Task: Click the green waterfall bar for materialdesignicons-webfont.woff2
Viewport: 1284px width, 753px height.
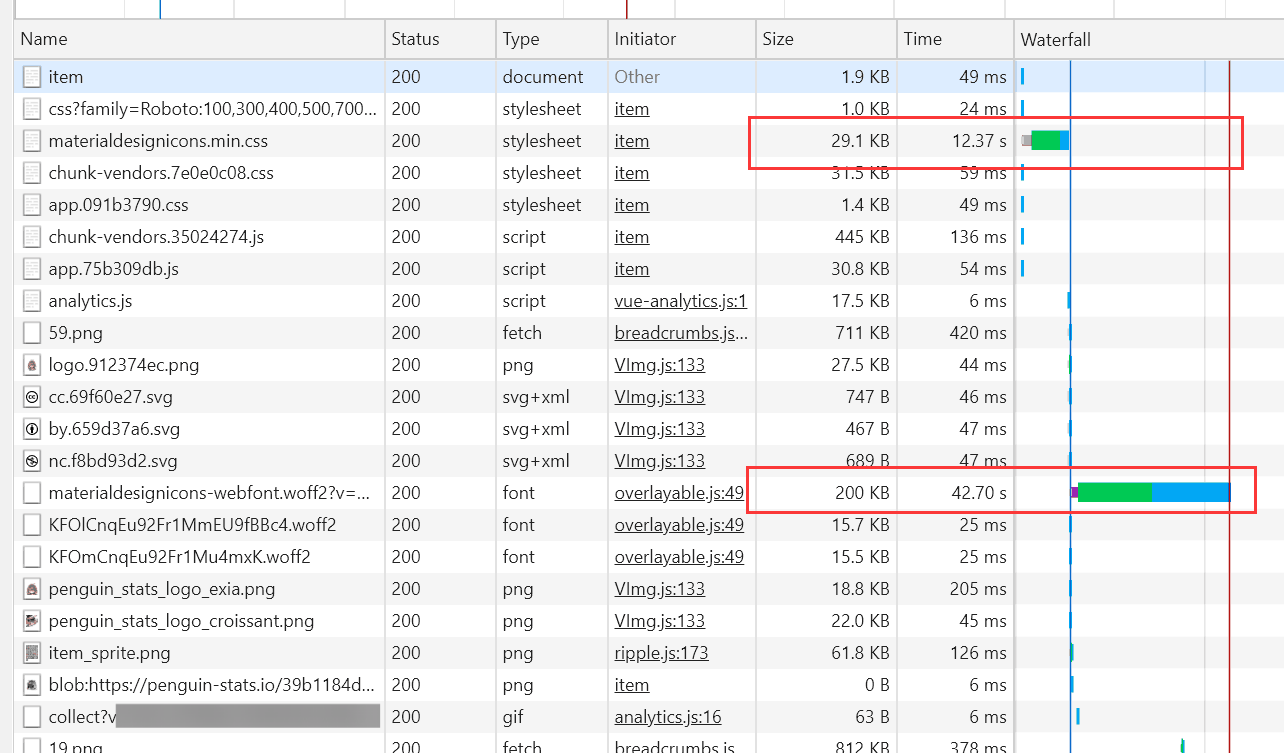Action: [x=1115, y=492]
